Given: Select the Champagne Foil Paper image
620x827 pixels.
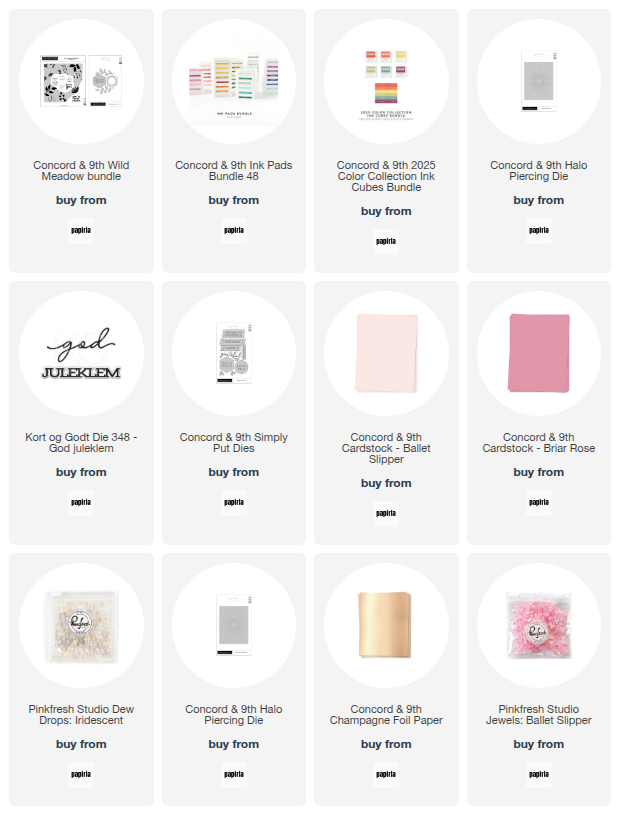Looking at the screenshot, I should [x=386, y=623].
